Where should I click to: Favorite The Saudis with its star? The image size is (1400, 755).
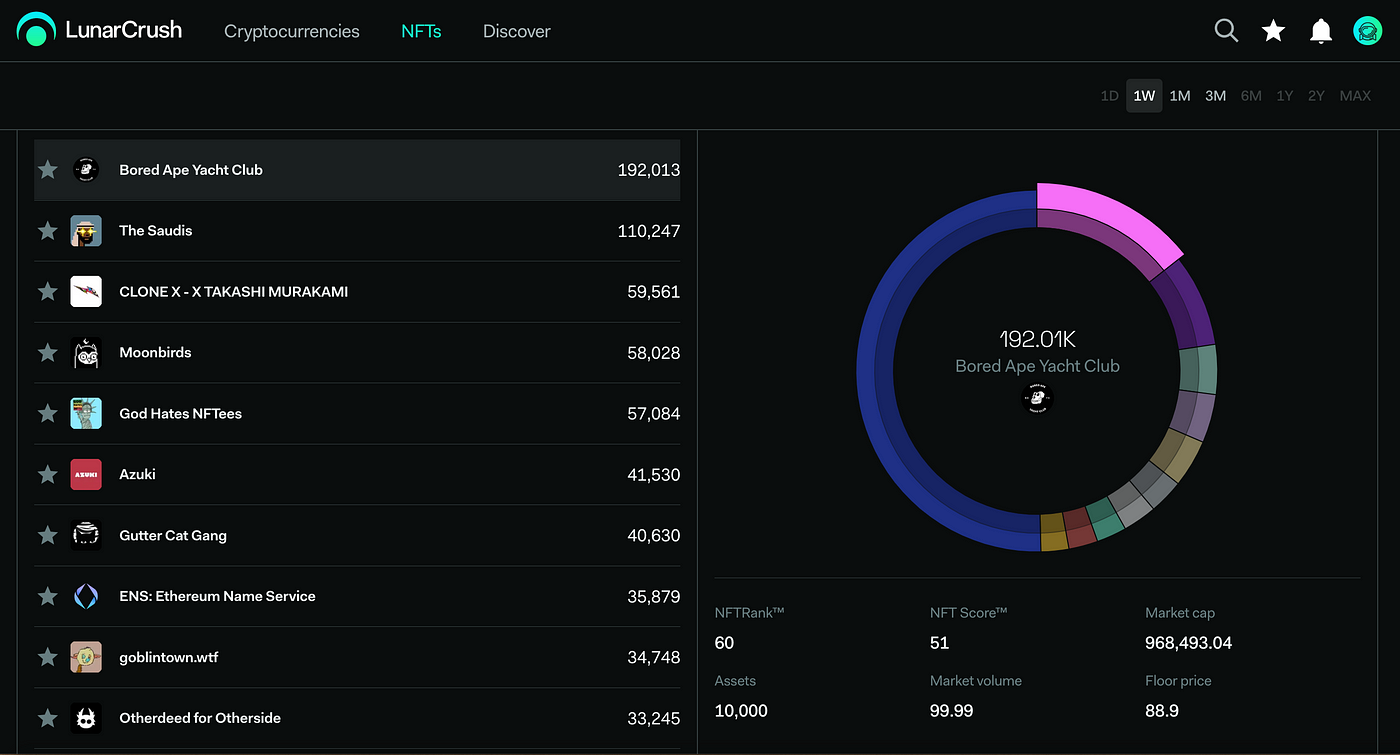click(47, 231)
